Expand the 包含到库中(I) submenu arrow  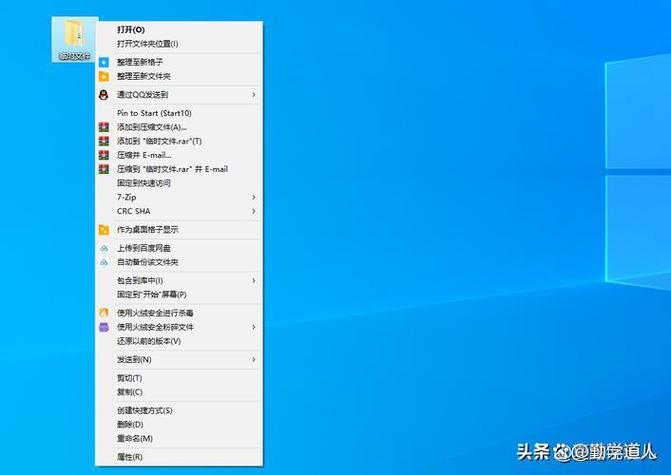pos(254,281)
